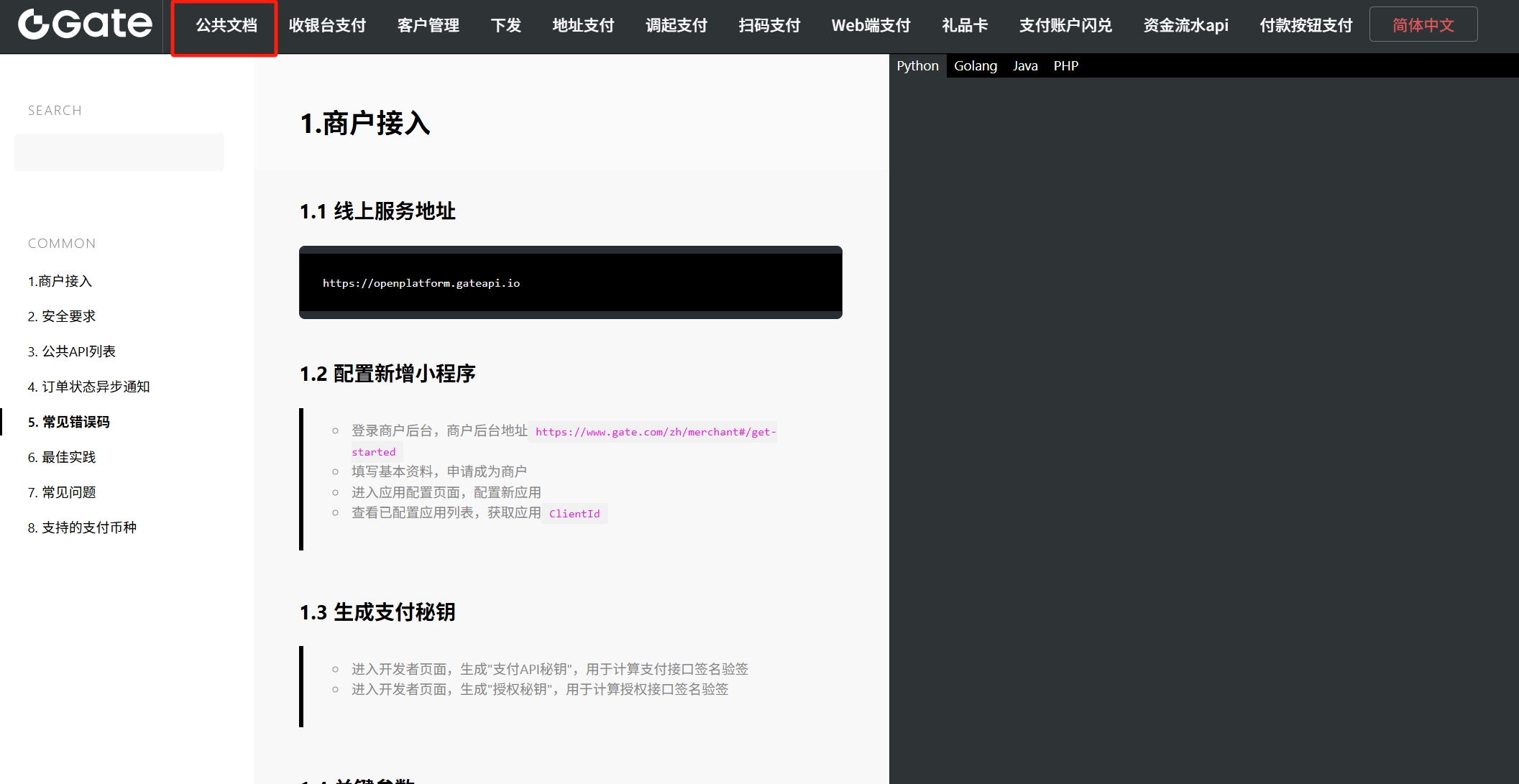
Task: Select 客户管理 in the navigation bar
Action: pos(428,25)
